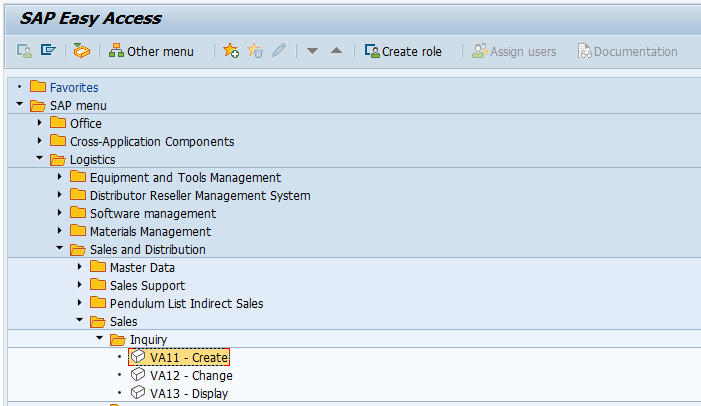Select VA11 - Create transaction text
Screen dimensions: 701x406
[x=189, y=358]
